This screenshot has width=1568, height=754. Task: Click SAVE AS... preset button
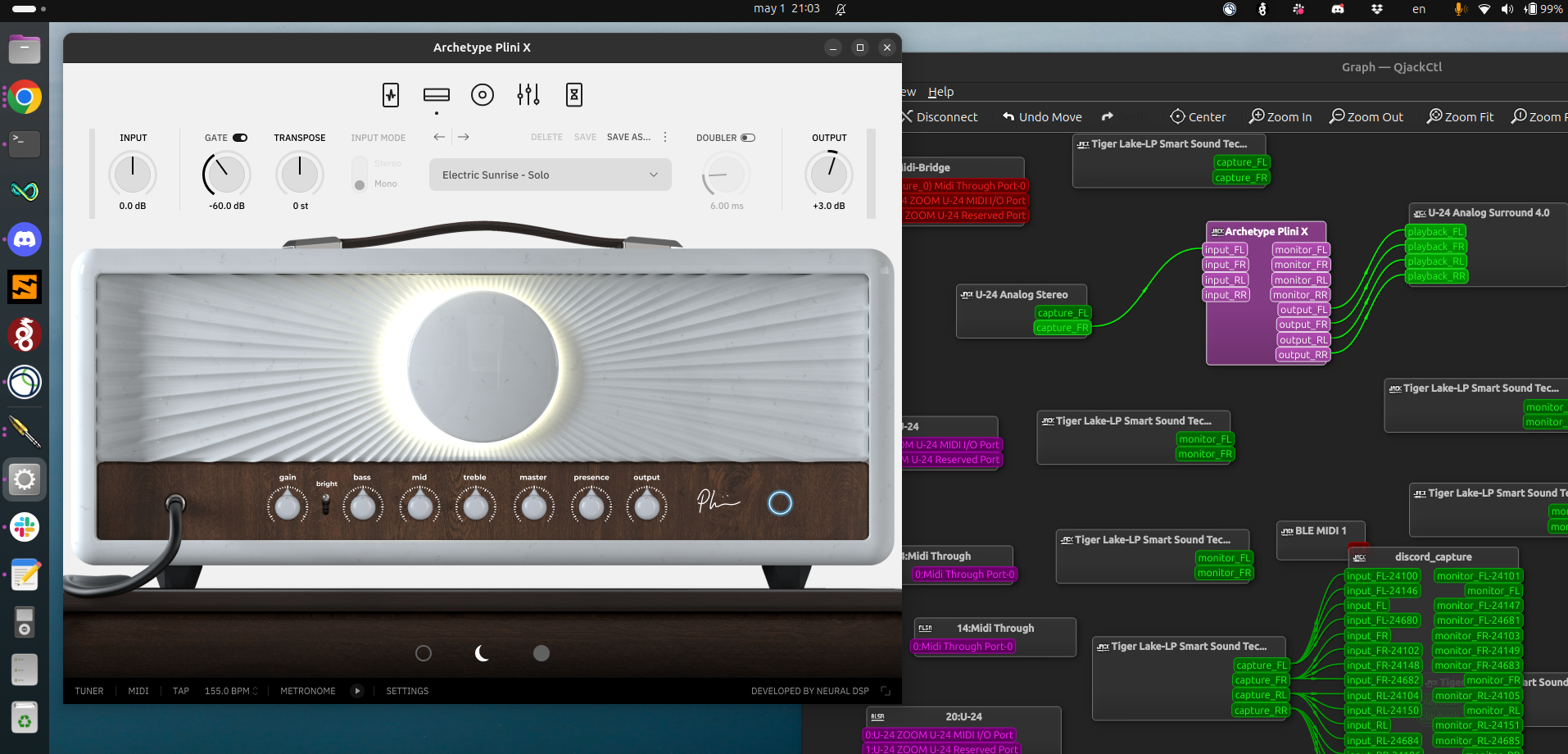click(x=628, y=137)
